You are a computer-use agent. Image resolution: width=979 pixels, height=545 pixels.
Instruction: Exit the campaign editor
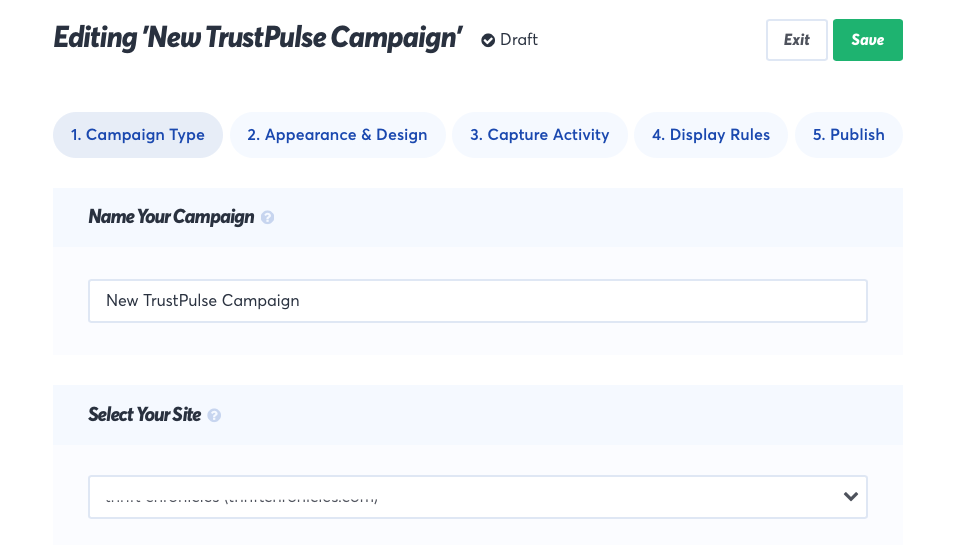(x=796, y=40)
